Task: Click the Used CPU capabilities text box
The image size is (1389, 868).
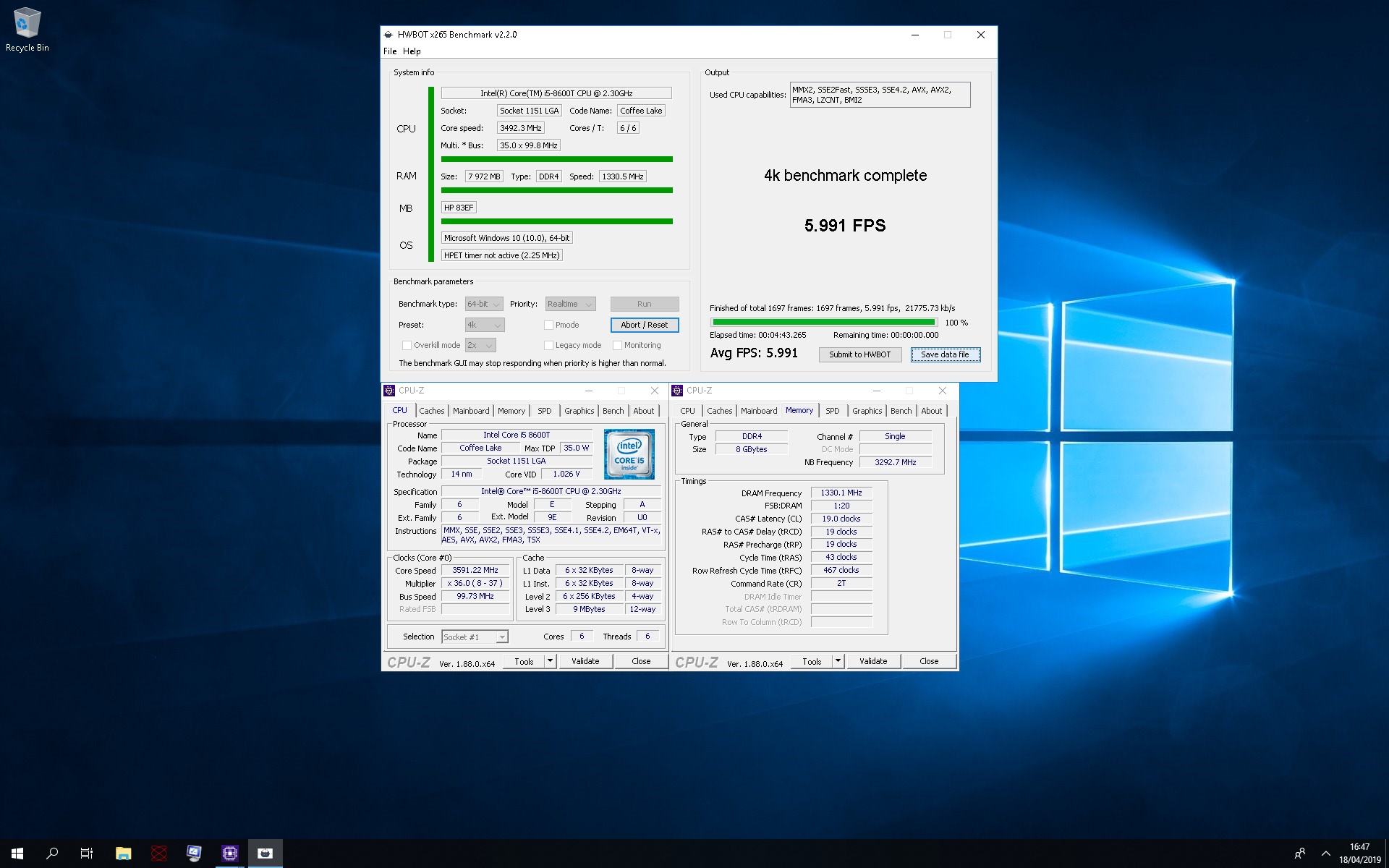Action: click(x=880, y=95)
